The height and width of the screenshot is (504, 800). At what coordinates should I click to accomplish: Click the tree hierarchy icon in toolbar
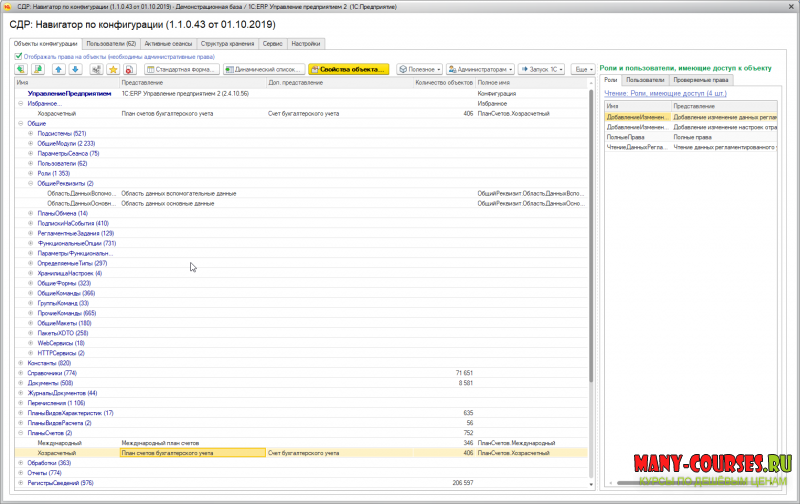(94, 70)
